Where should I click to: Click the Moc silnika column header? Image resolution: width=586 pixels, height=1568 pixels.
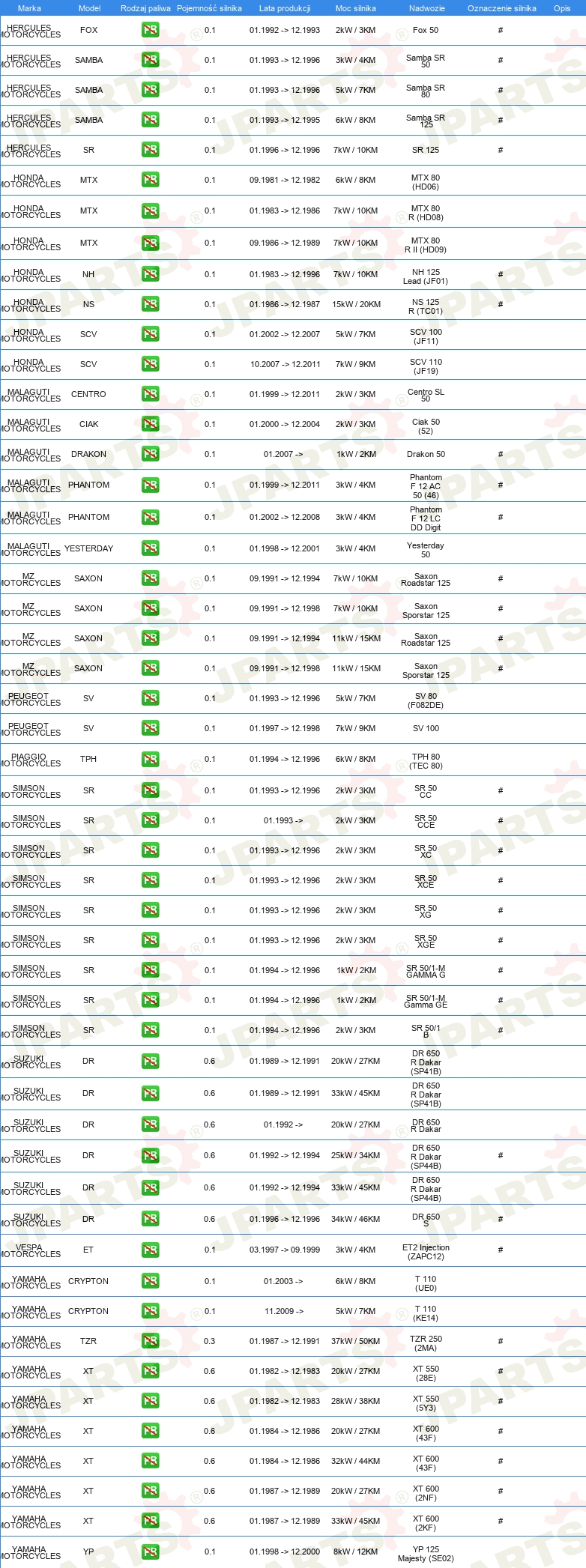click(355, 8)
